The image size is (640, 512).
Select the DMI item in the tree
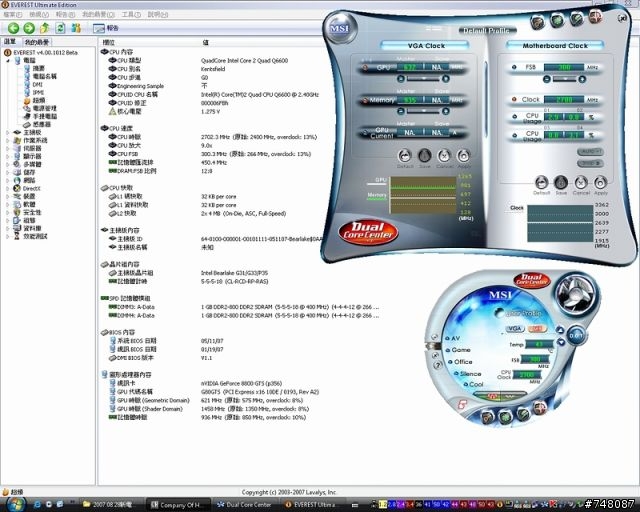(x=33, y=84)
